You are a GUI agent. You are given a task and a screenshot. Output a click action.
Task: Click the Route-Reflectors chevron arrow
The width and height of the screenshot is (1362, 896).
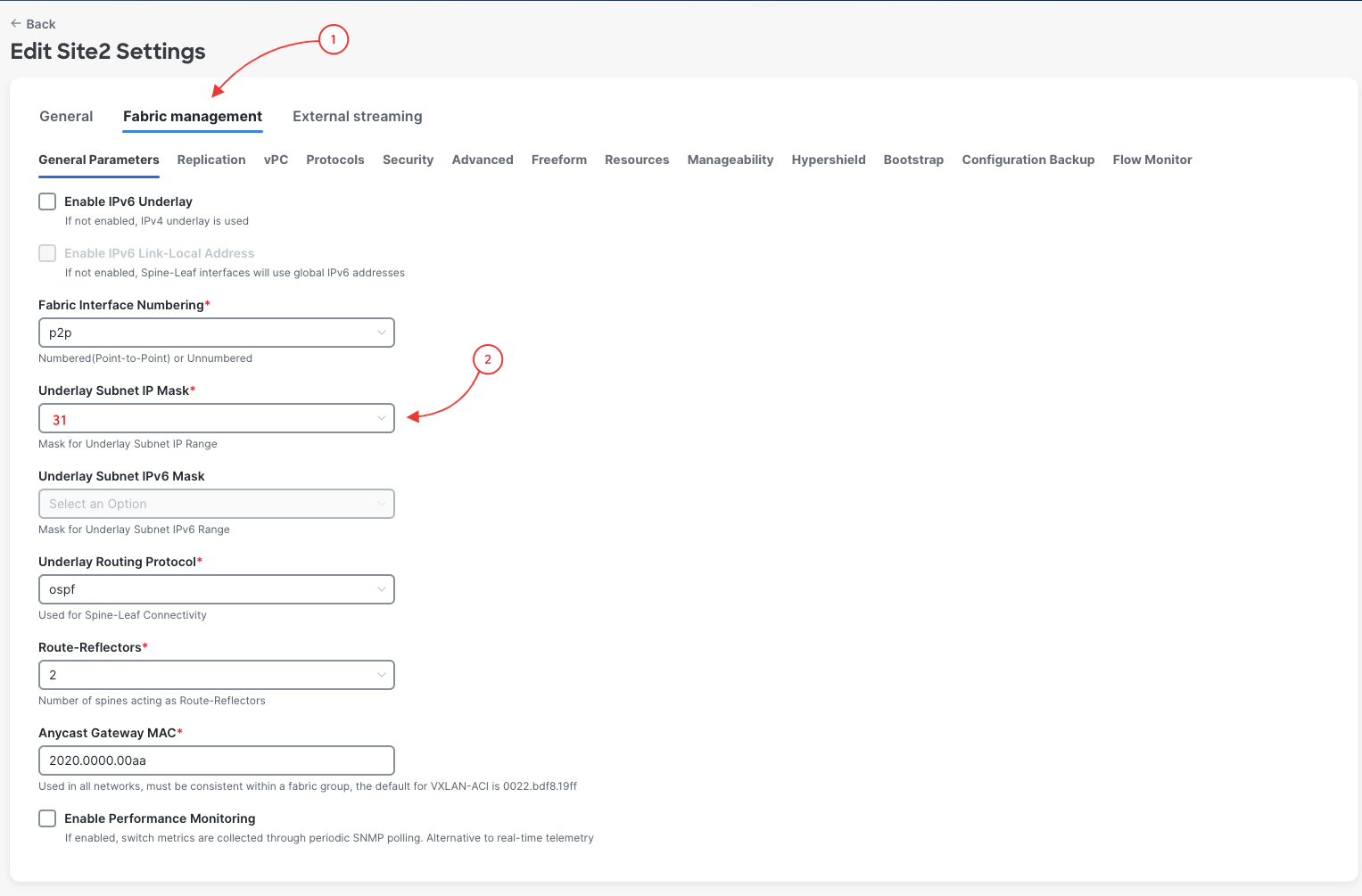382,675
